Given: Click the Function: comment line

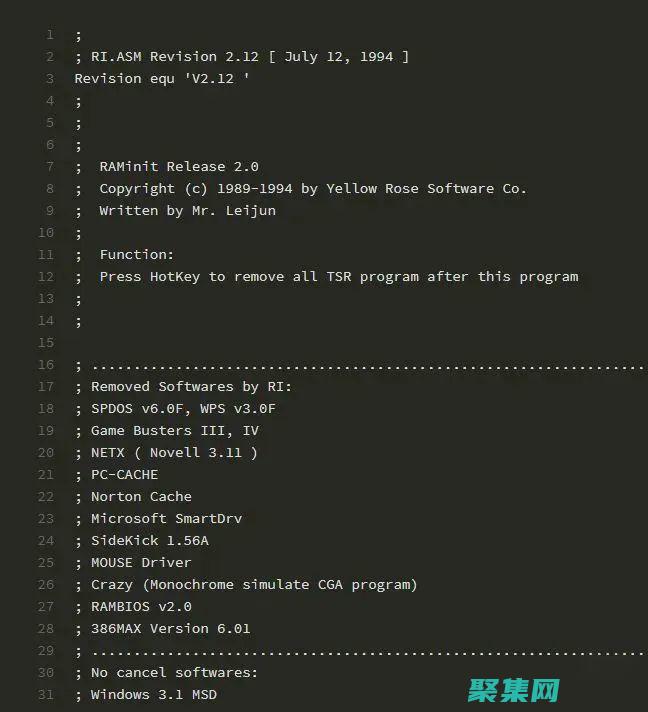Looking at the screenshot, I should [136, 254].
